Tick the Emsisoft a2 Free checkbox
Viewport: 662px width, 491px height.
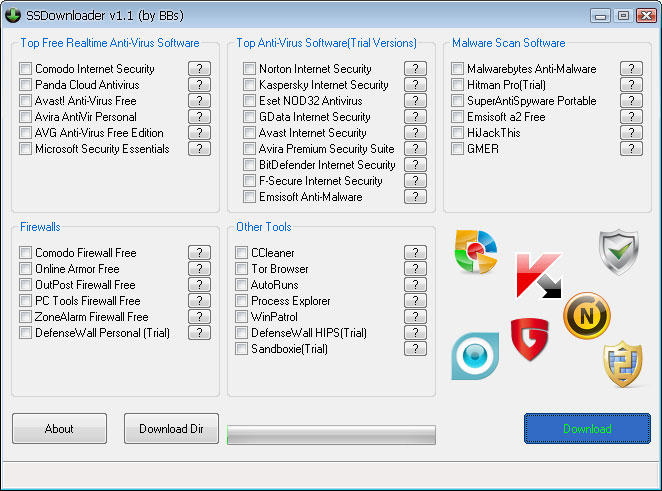click(x=457, y=117)
